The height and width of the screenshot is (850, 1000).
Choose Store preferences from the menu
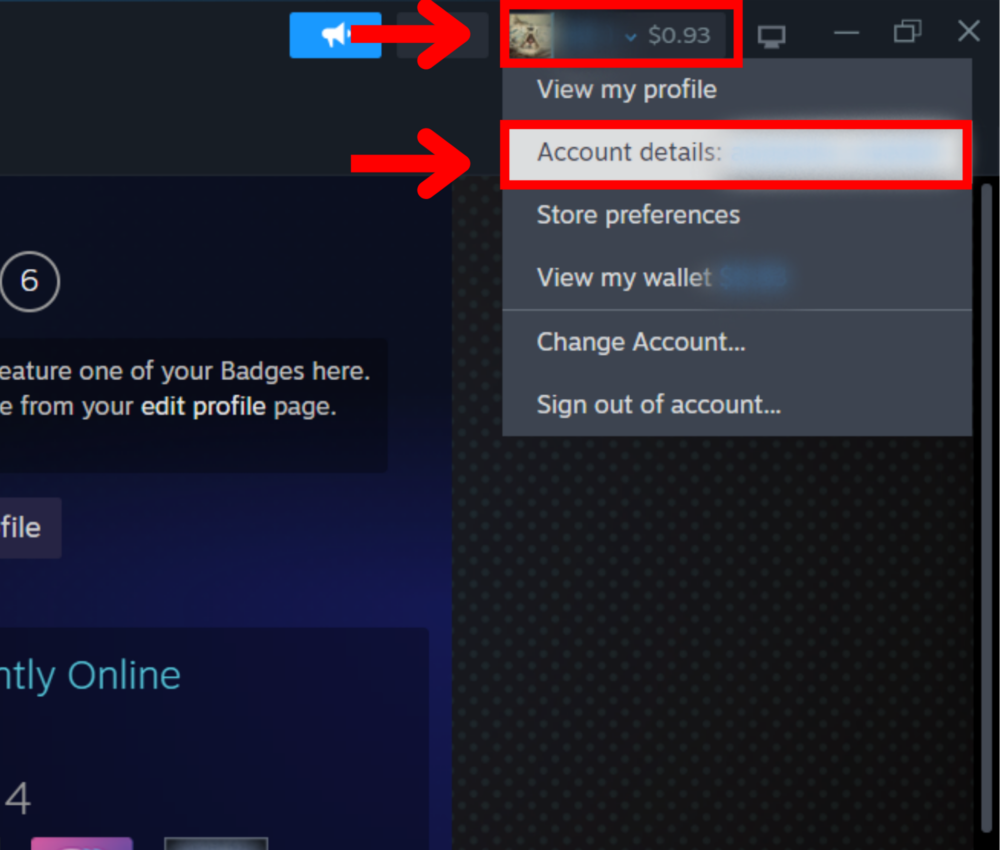tap(737, 215)
